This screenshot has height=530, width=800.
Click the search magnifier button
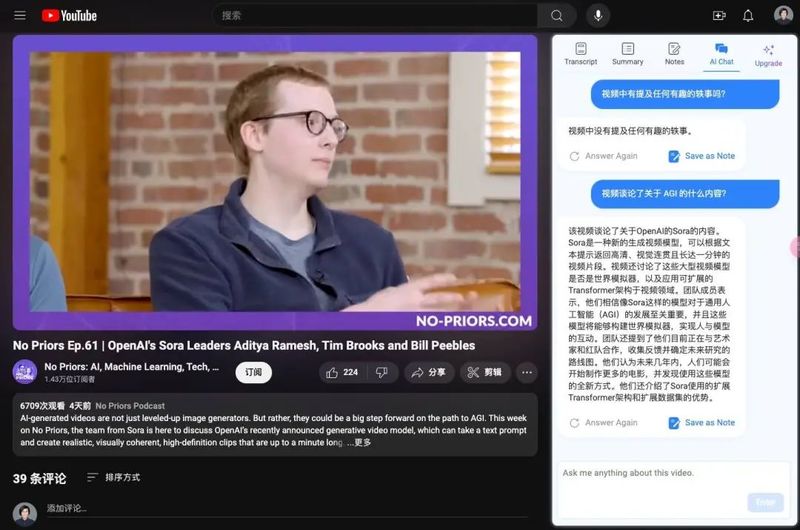coord(557,16)
